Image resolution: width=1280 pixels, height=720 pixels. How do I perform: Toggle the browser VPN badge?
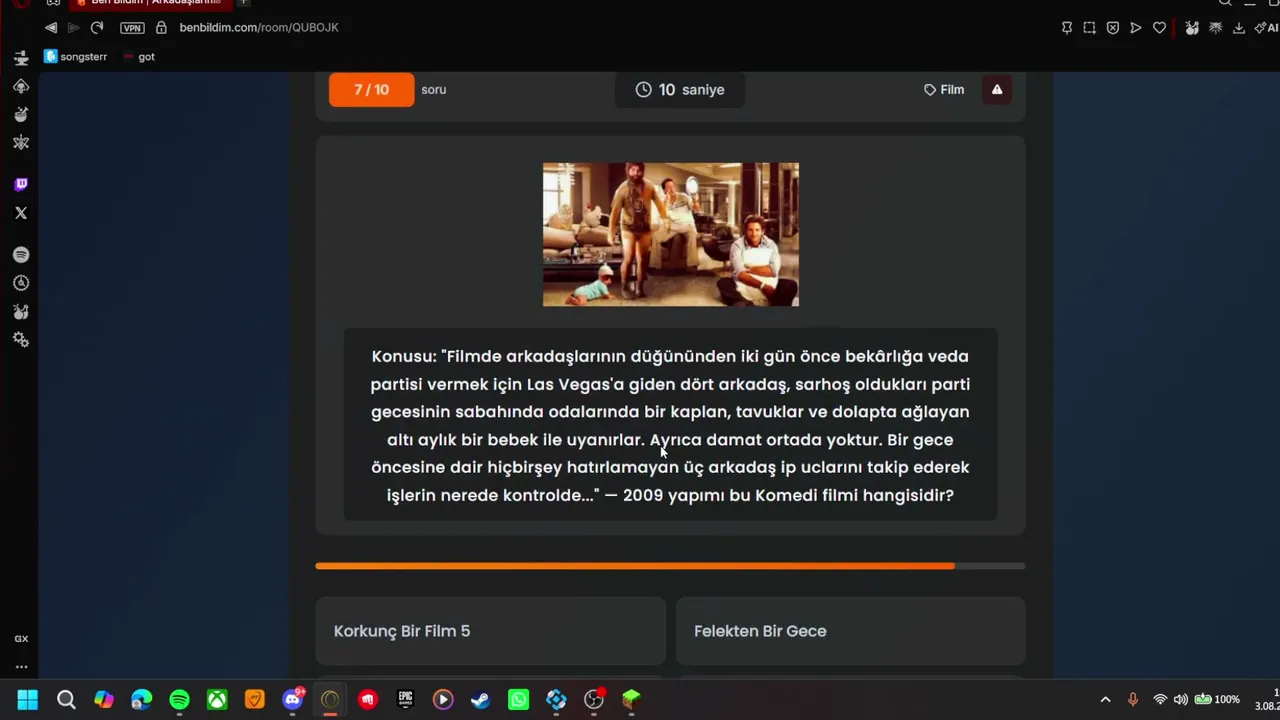pyautogui.click(x=132, y=28)
